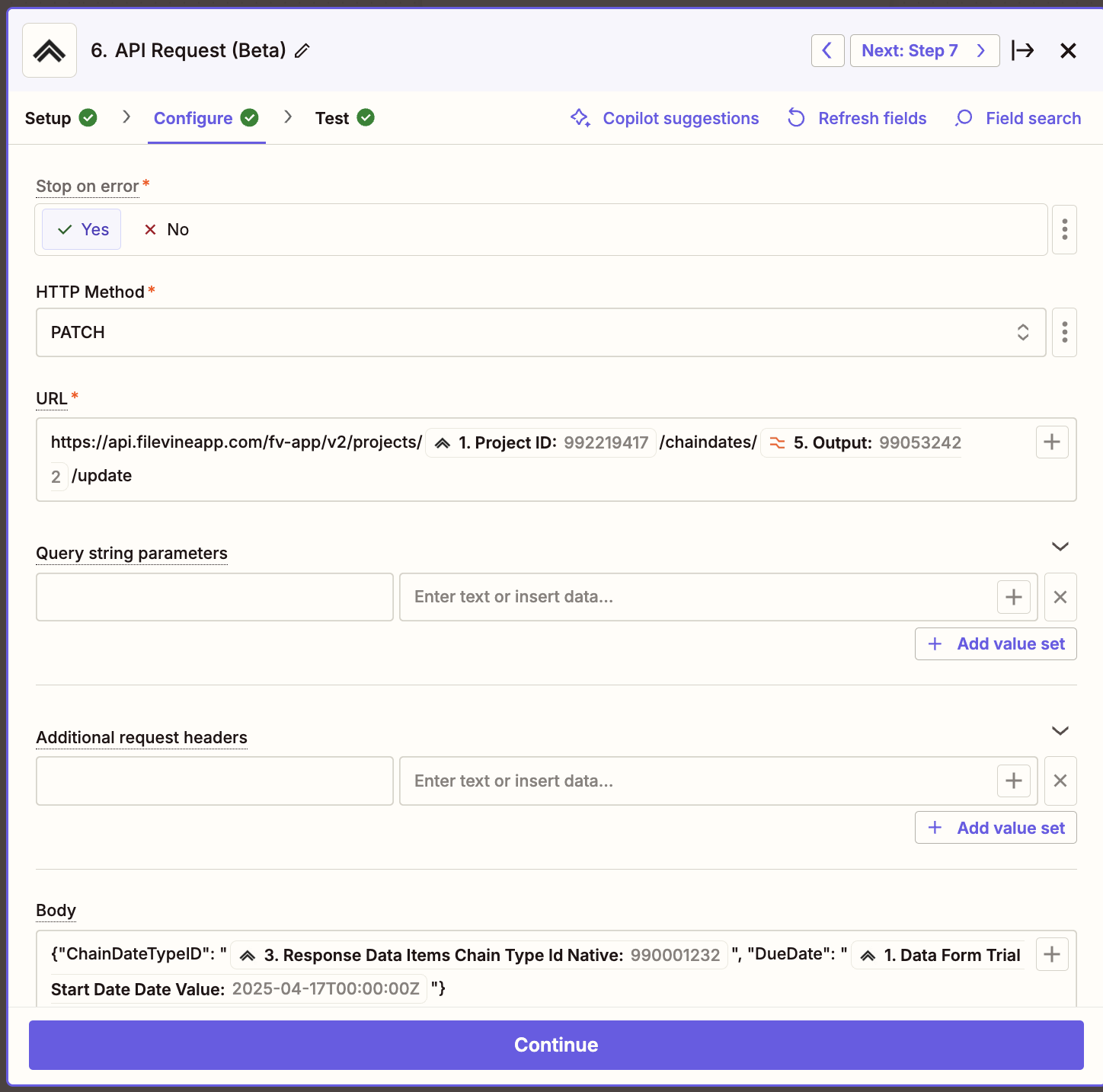Switch to the Test tab
The image size is (1103, 1092).
tap(332, 118)
